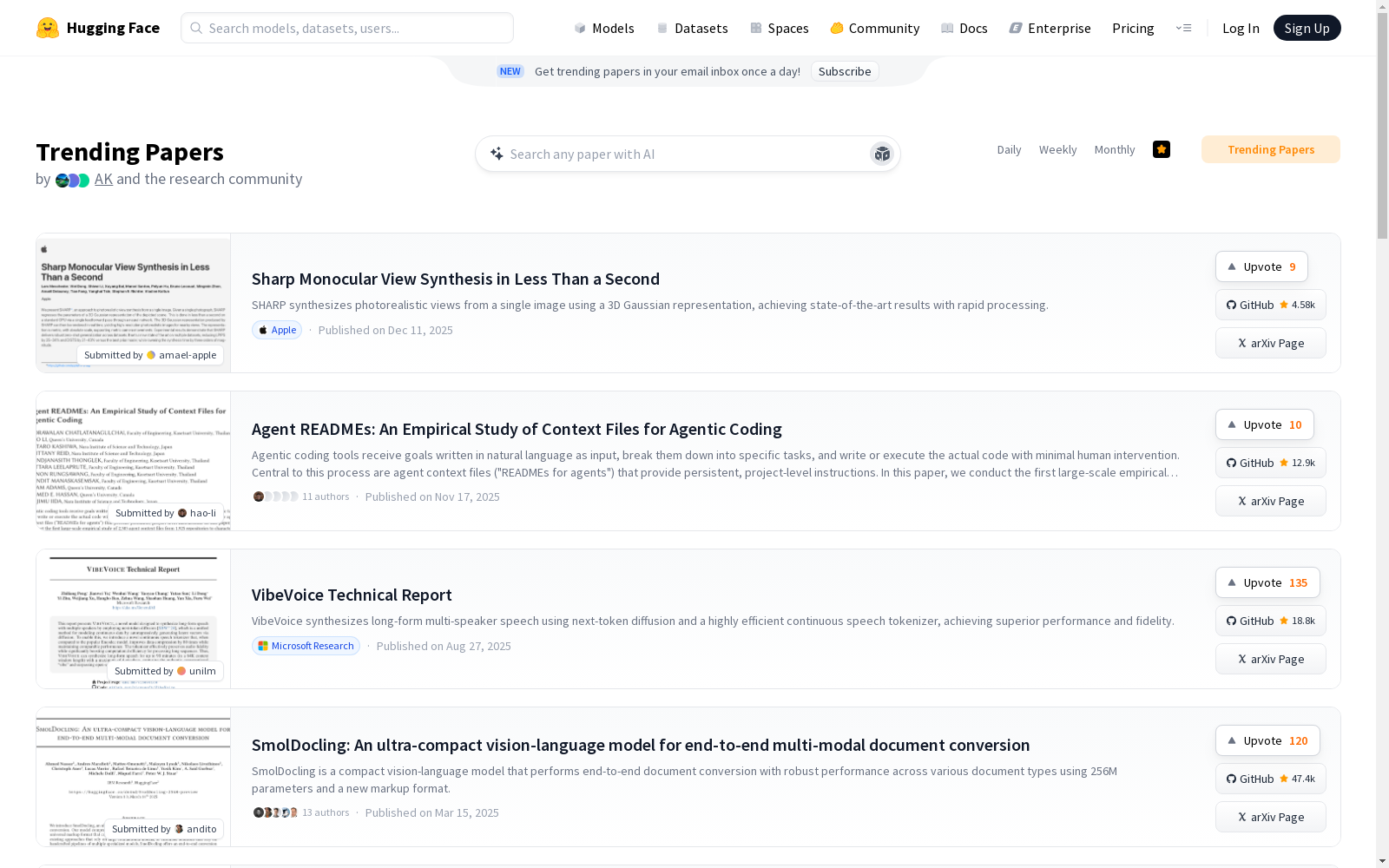The image size is (1389, 868).
Task: Open the AK profile link
Action: pyautogui.click(x=103, y=179)
